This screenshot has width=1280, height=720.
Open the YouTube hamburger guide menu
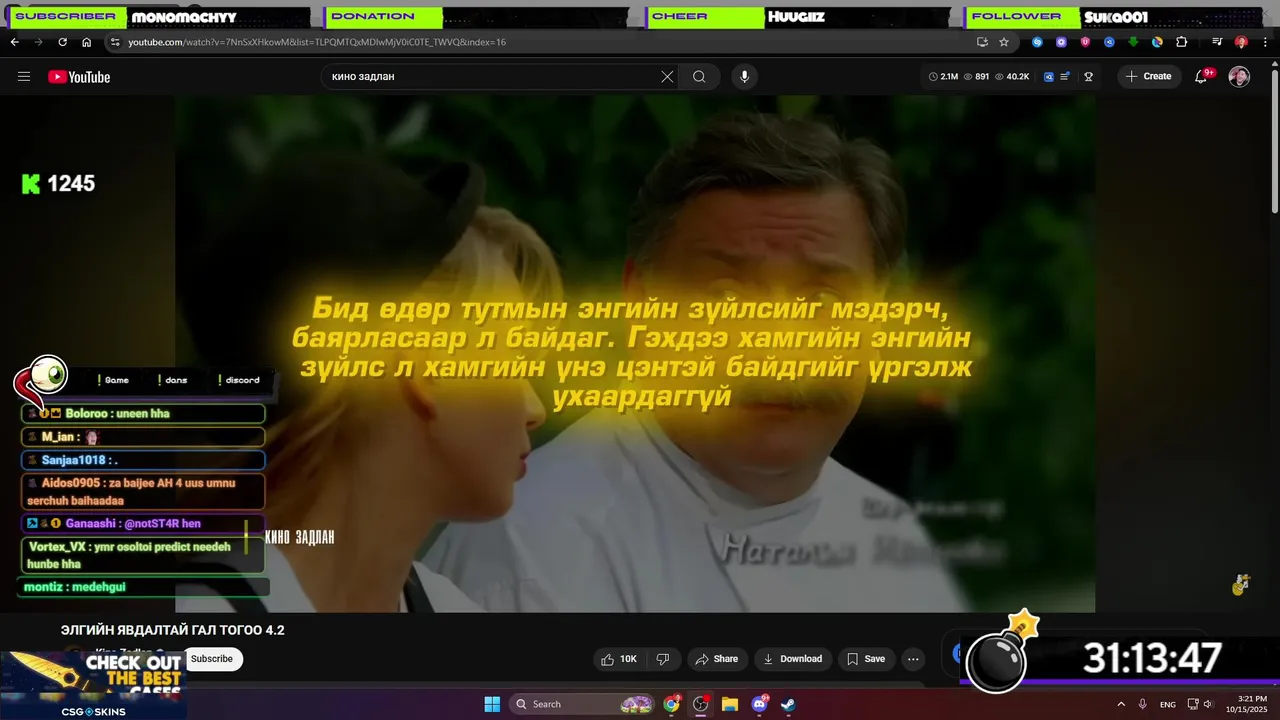tap(24, 77)
